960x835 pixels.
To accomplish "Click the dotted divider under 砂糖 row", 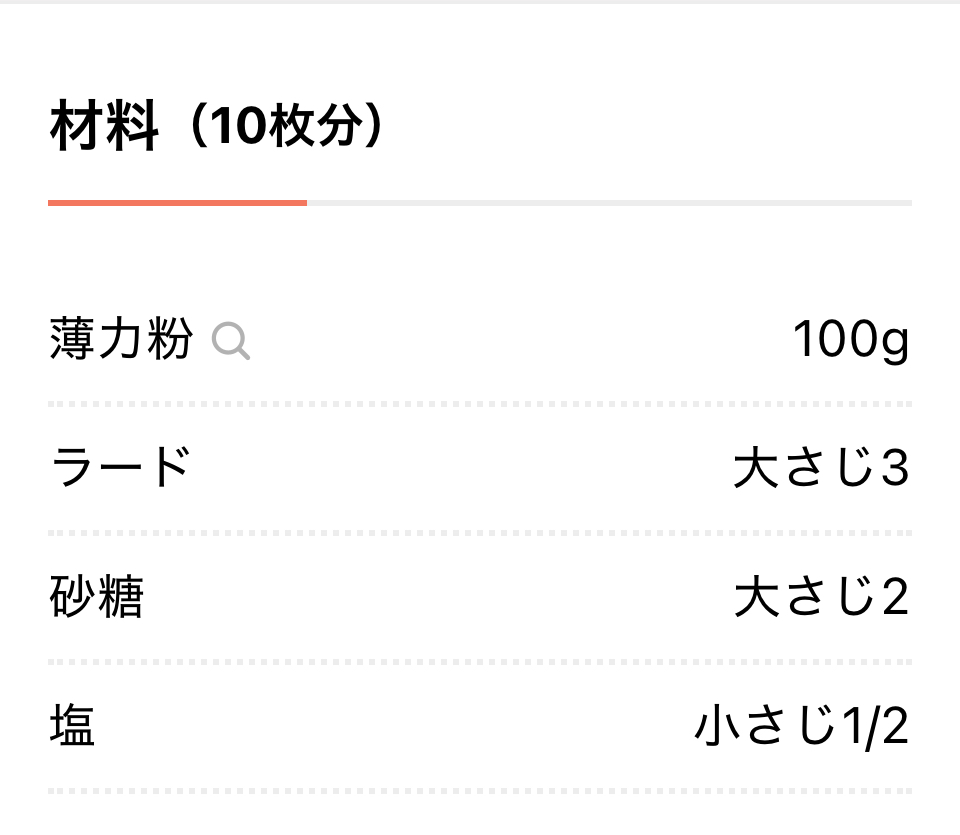I will click(x=480, y=662).
